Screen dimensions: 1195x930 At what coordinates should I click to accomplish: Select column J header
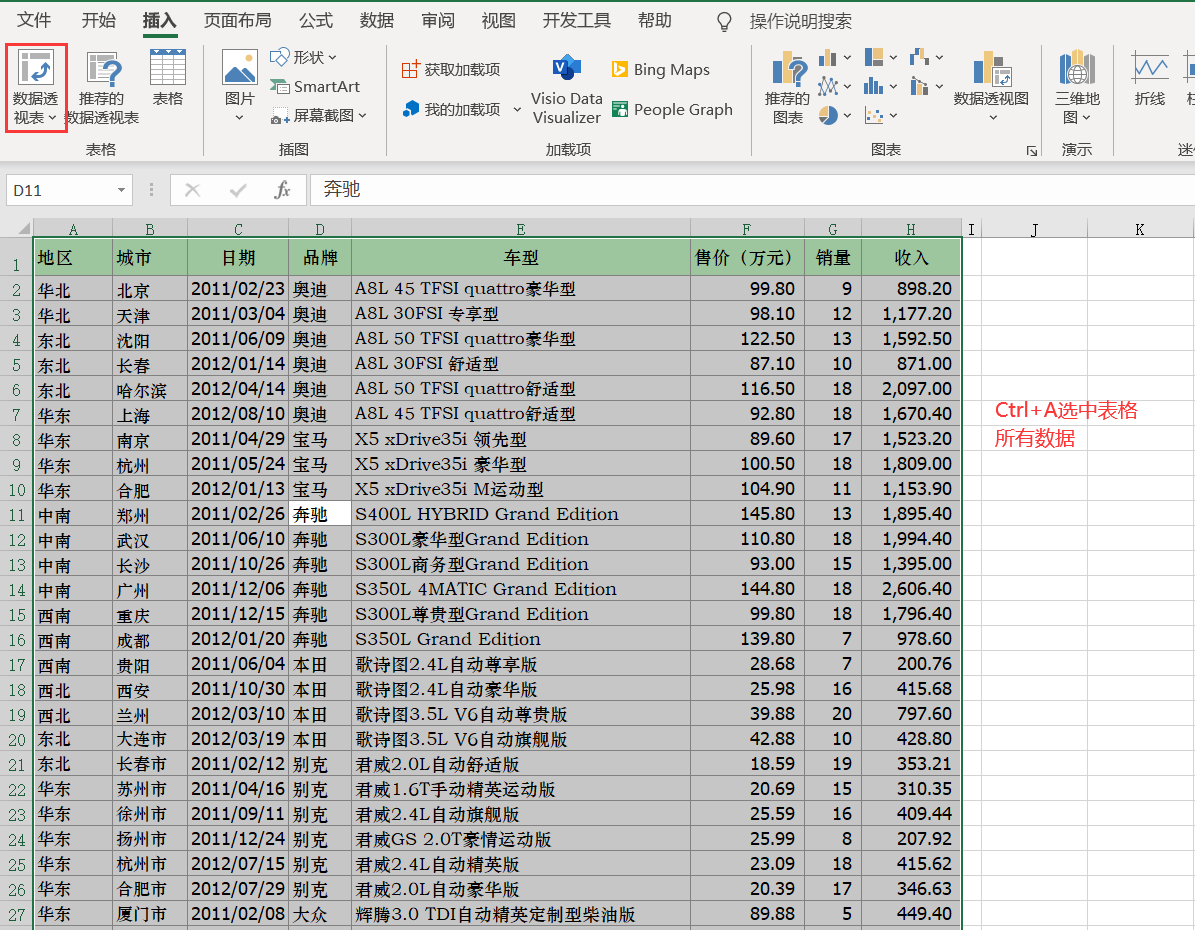[x=1033, y=229]
